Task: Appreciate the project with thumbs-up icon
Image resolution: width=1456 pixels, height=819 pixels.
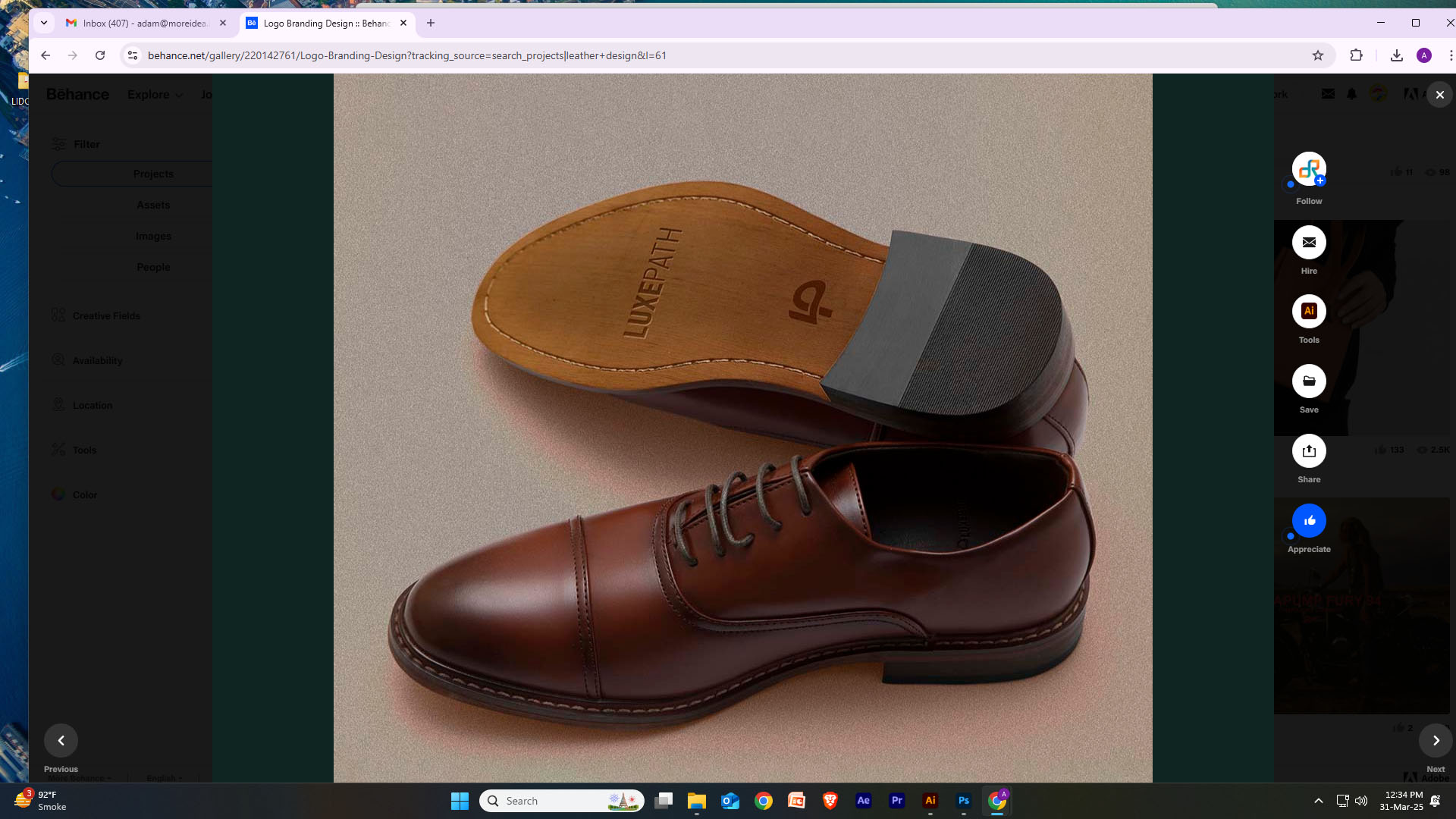Action: click(1309, 521)
